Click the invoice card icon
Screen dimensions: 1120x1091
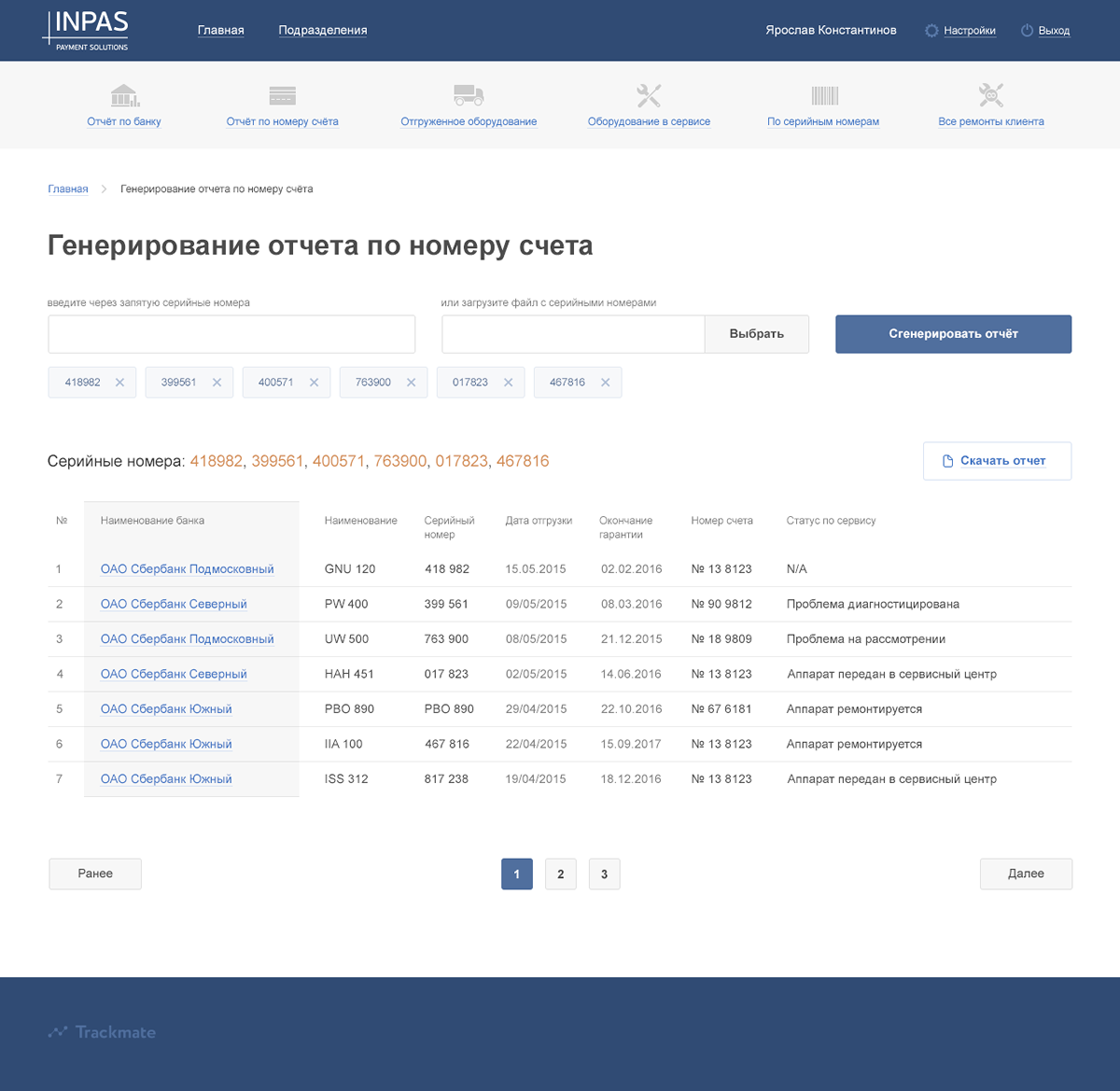click(x=282, y=95)
